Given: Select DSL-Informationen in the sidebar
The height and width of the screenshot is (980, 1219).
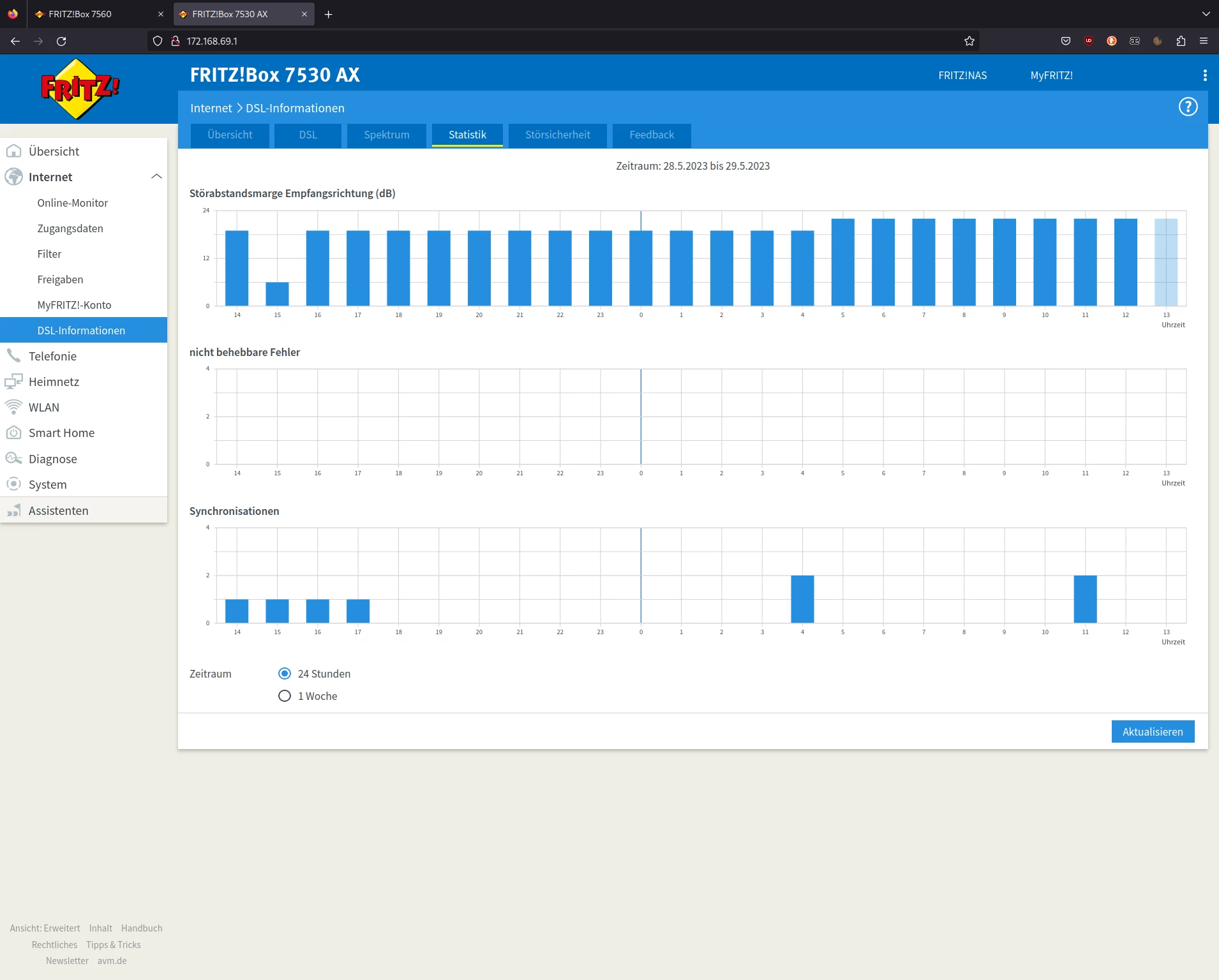Looking at the screenshot, I should click(84, 330).
